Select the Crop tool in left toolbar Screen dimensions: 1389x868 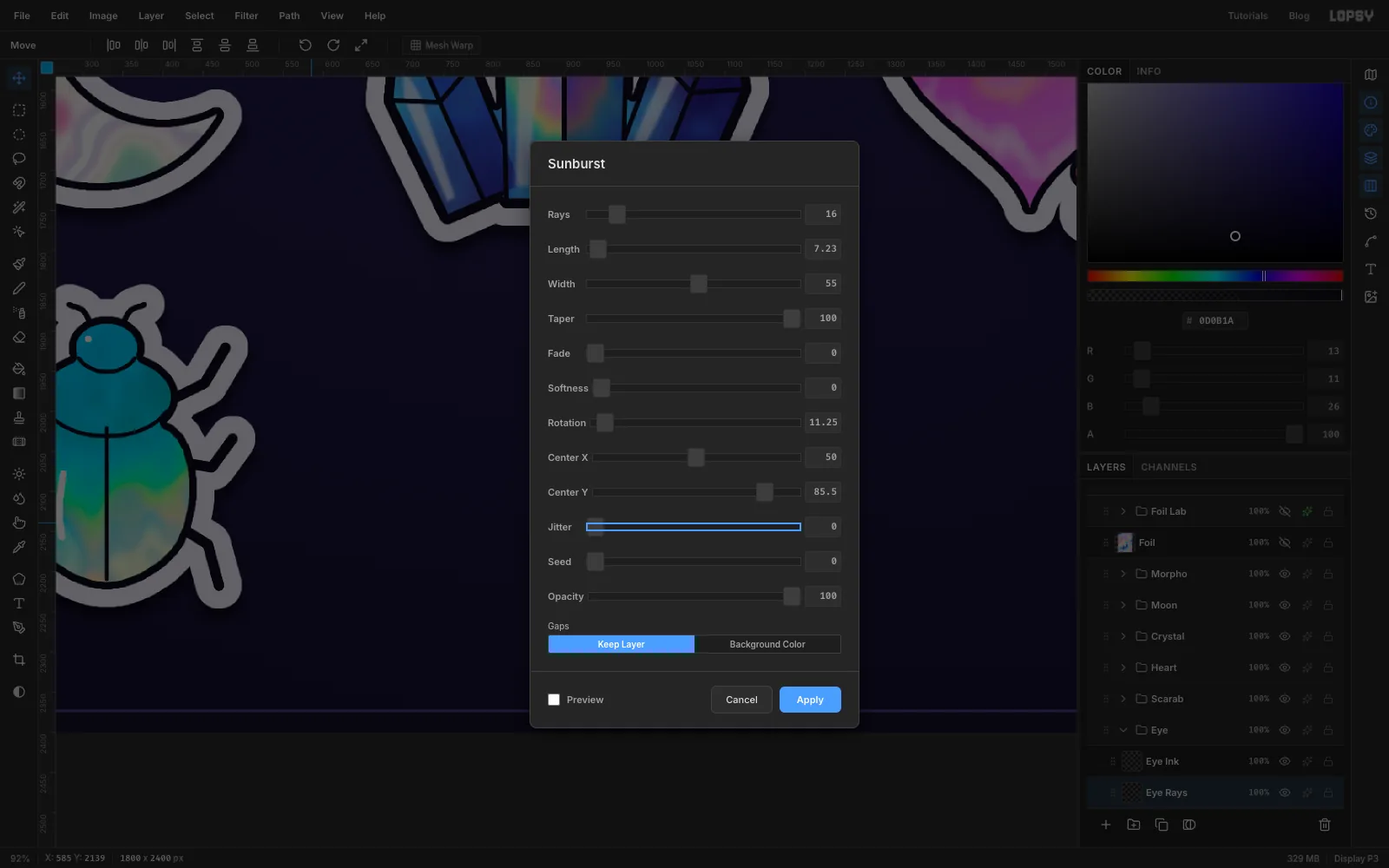(x=19, y=661)
